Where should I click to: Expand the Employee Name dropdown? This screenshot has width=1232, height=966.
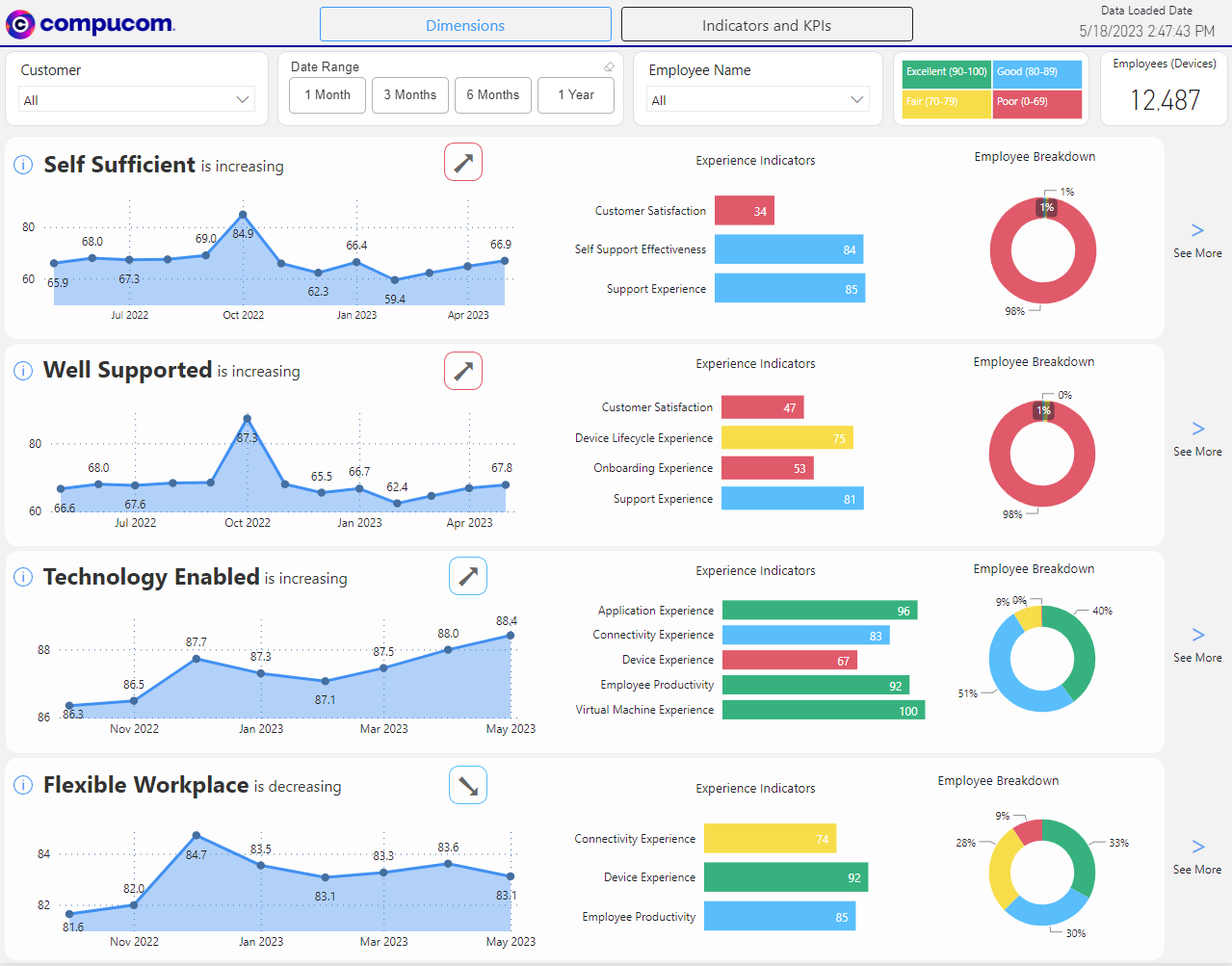click(x=758, y=100)
